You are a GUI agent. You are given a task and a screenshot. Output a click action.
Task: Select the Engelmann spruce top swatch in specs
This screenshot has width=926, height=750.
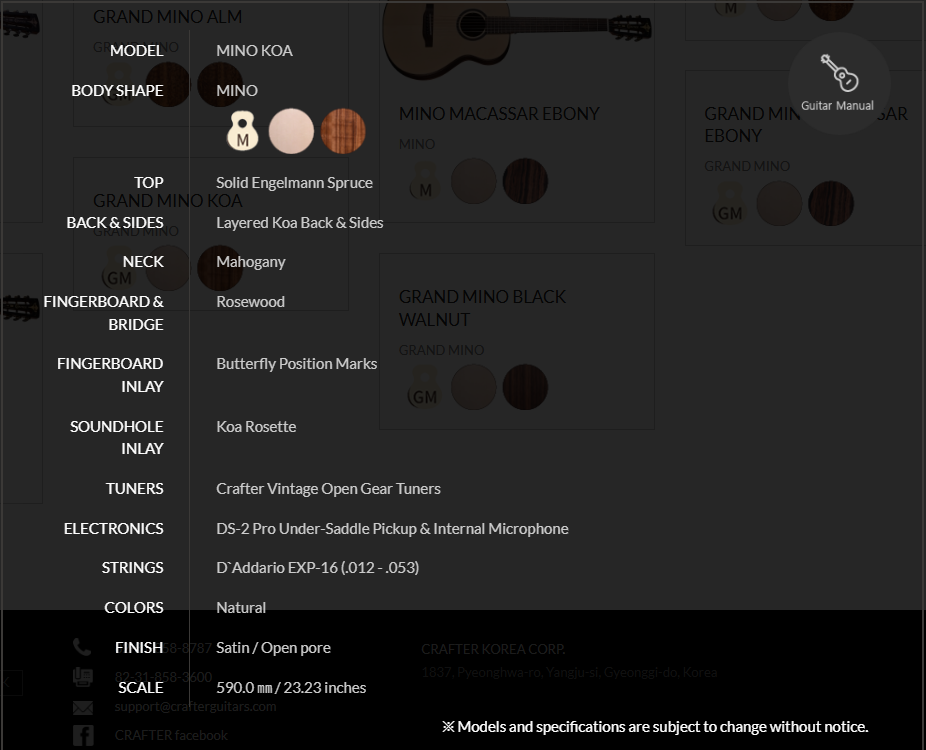click(x=291, y=131)
